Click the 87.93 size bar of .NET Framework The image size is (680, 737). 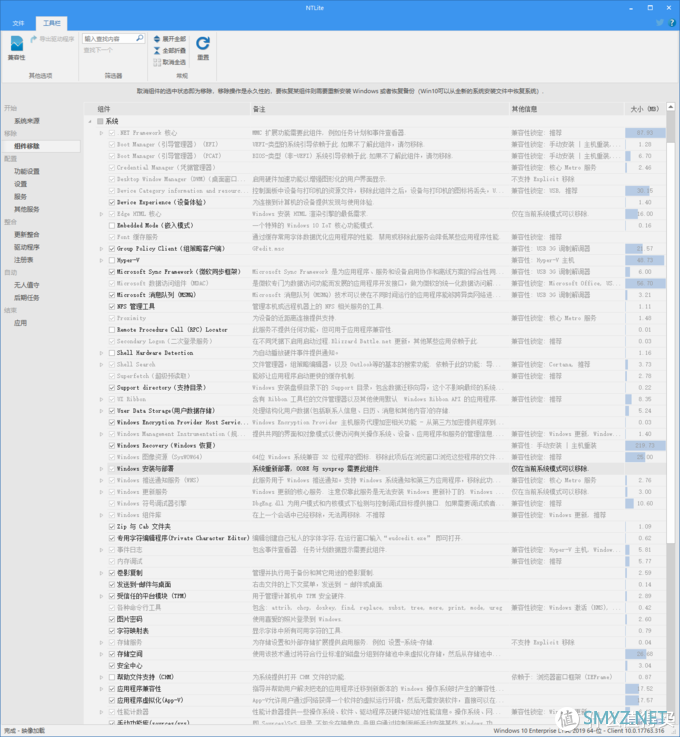pos(645,133)
